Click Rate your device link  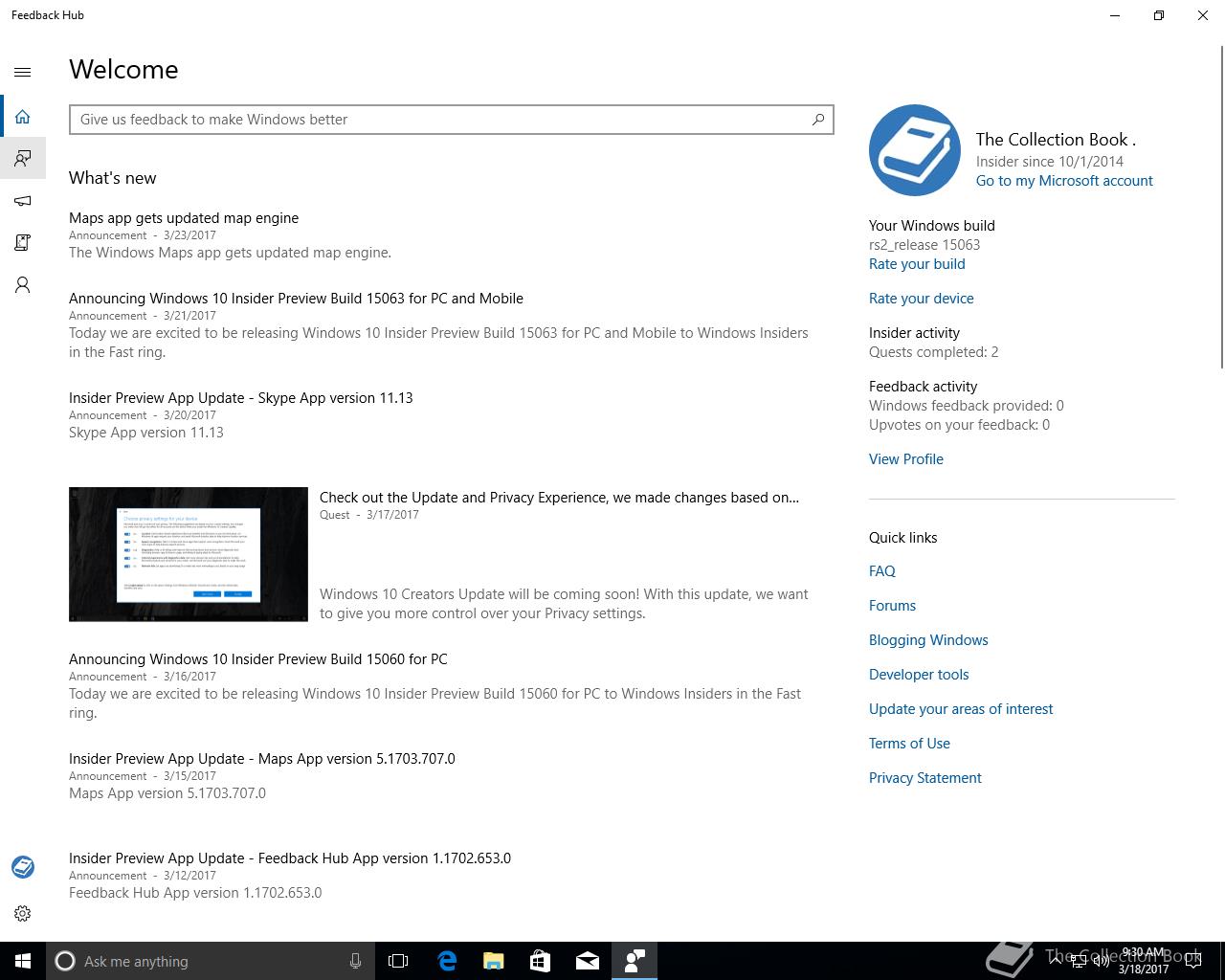921,299
